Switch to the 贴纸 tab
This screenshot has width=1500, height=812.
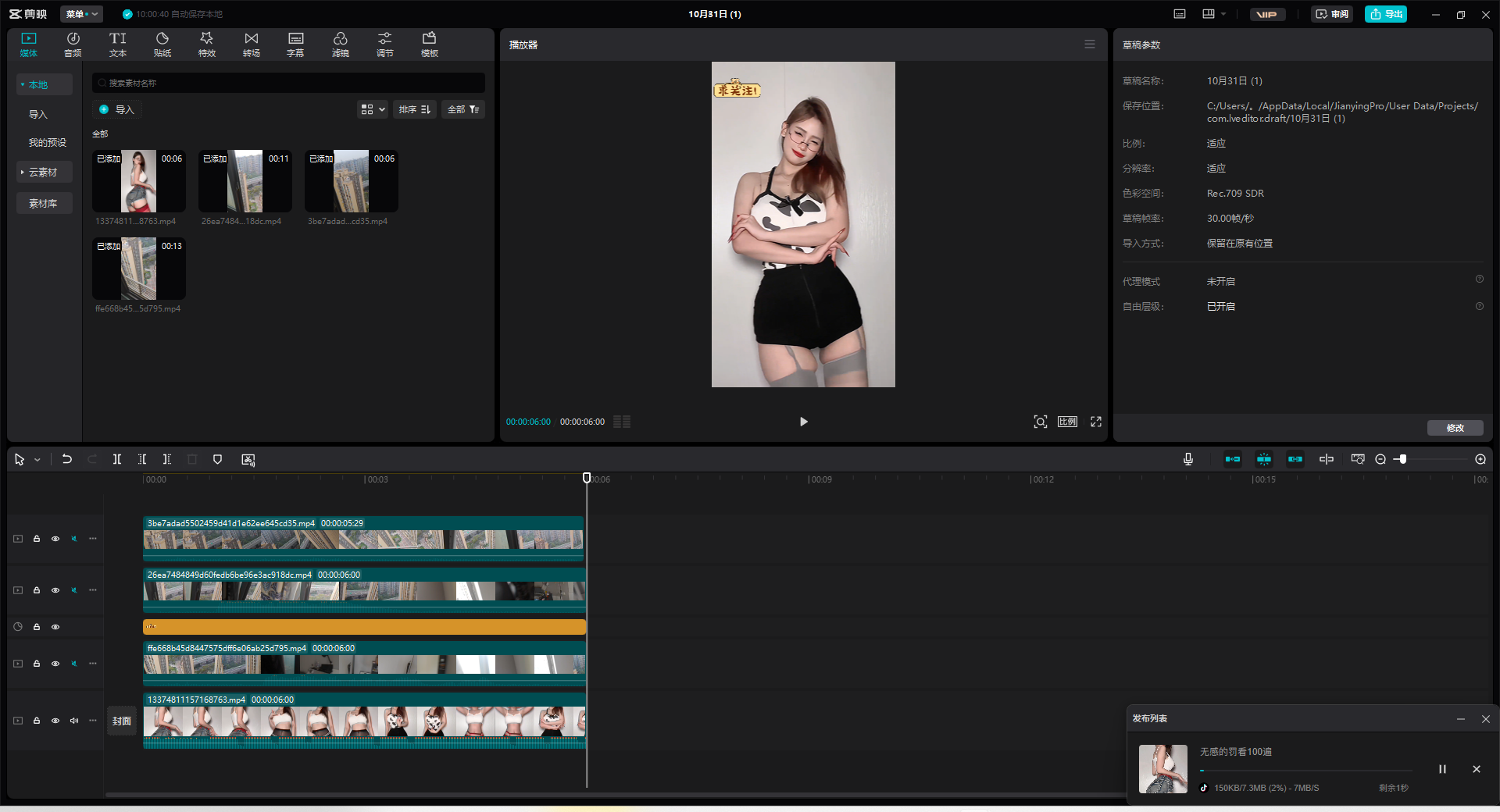[162, 45]
